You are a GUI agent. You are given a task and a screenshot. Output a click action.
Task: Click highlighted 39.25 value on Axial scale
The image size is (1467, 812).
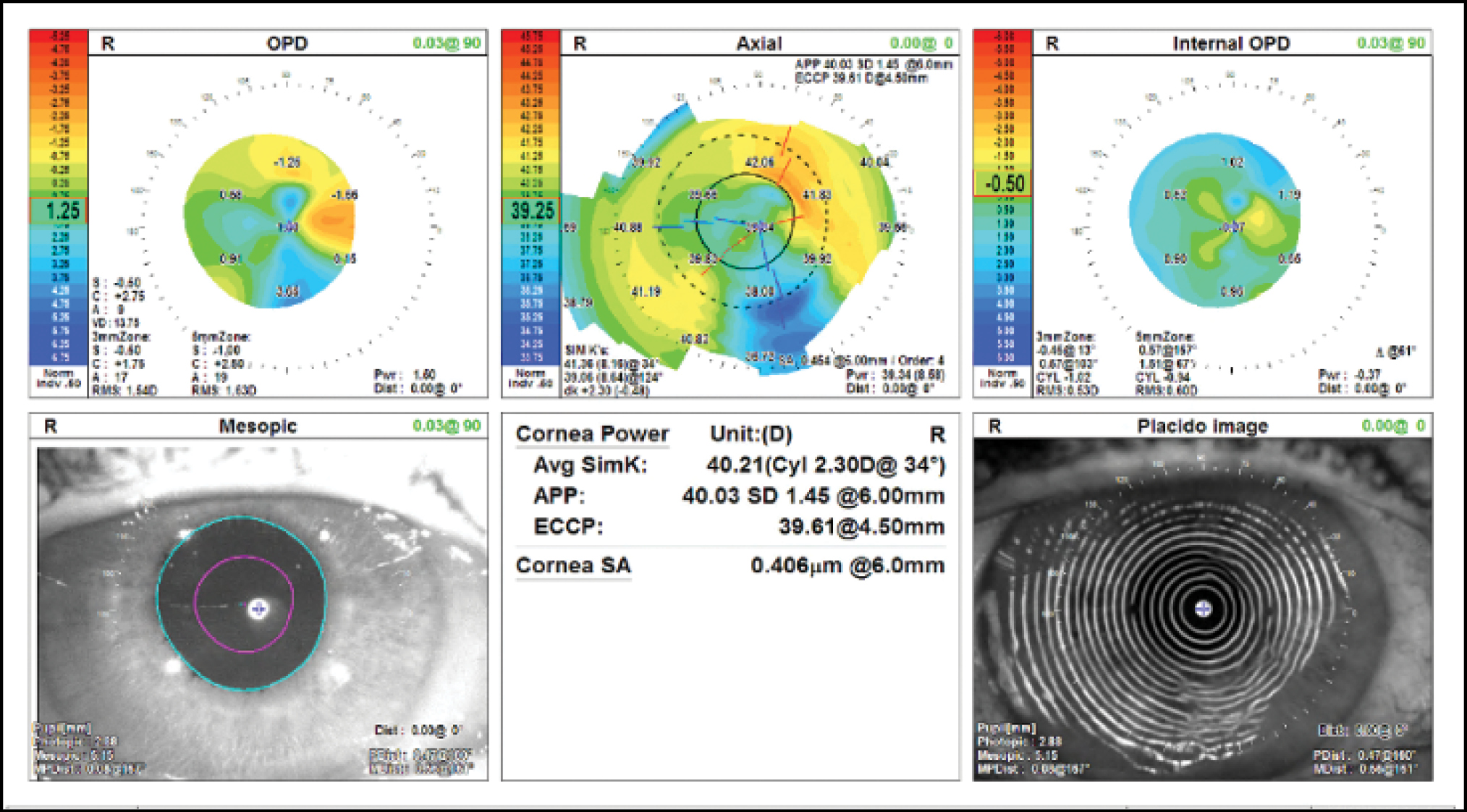pos(532,211)
